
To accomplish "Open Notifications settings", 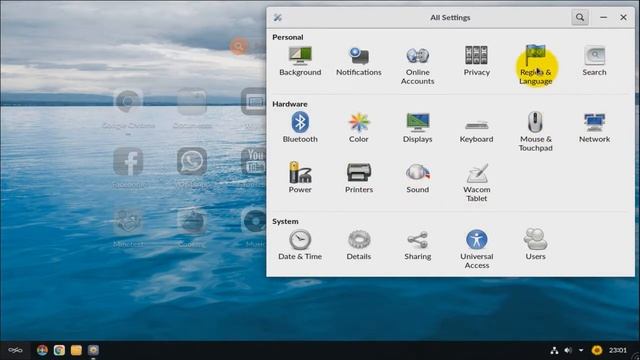I will [x=359, y=61].
